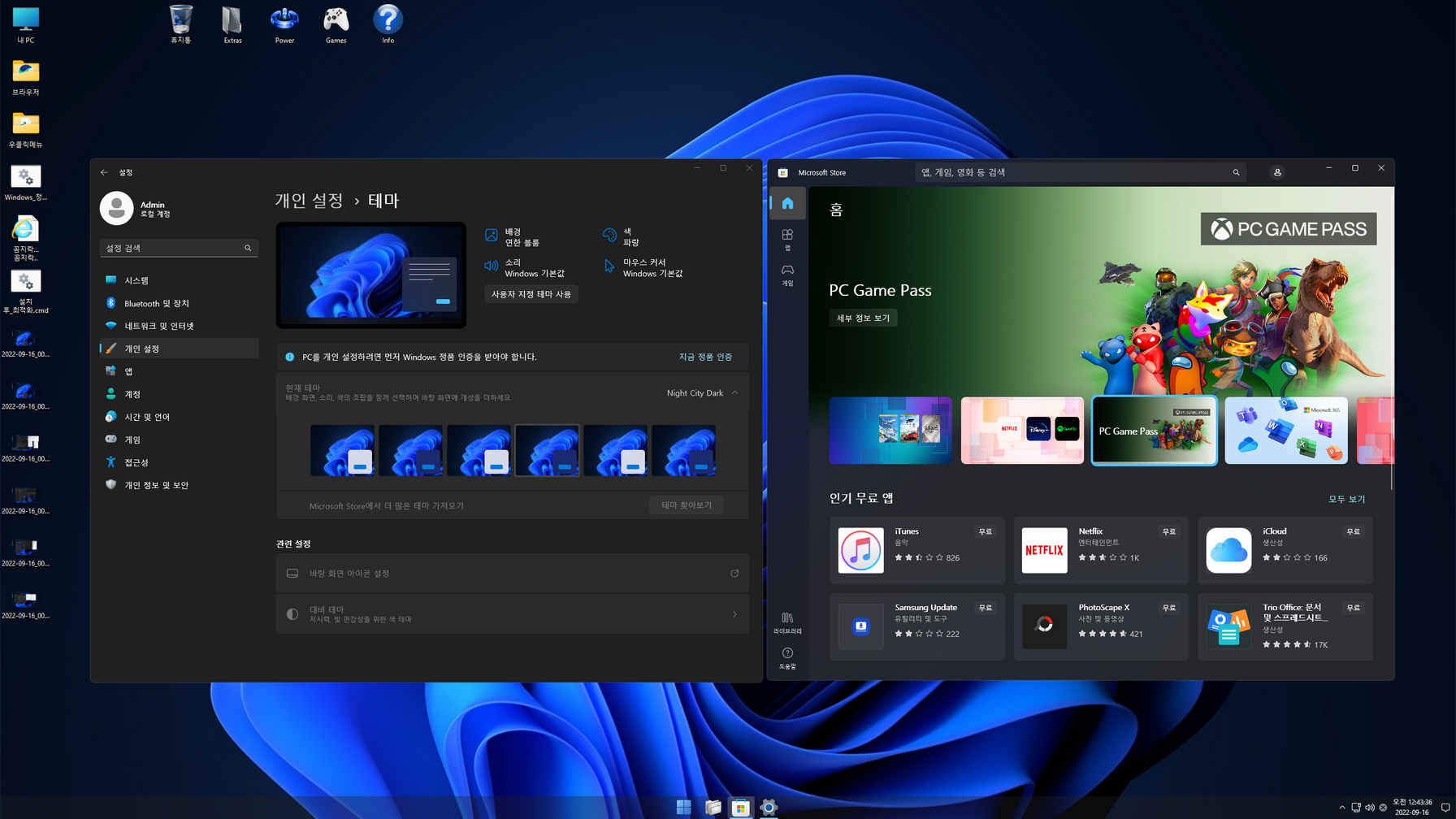Open Library in Microsoft Store sidebar
Viewport: 1456px width, 819px height.
click(787, 622)
